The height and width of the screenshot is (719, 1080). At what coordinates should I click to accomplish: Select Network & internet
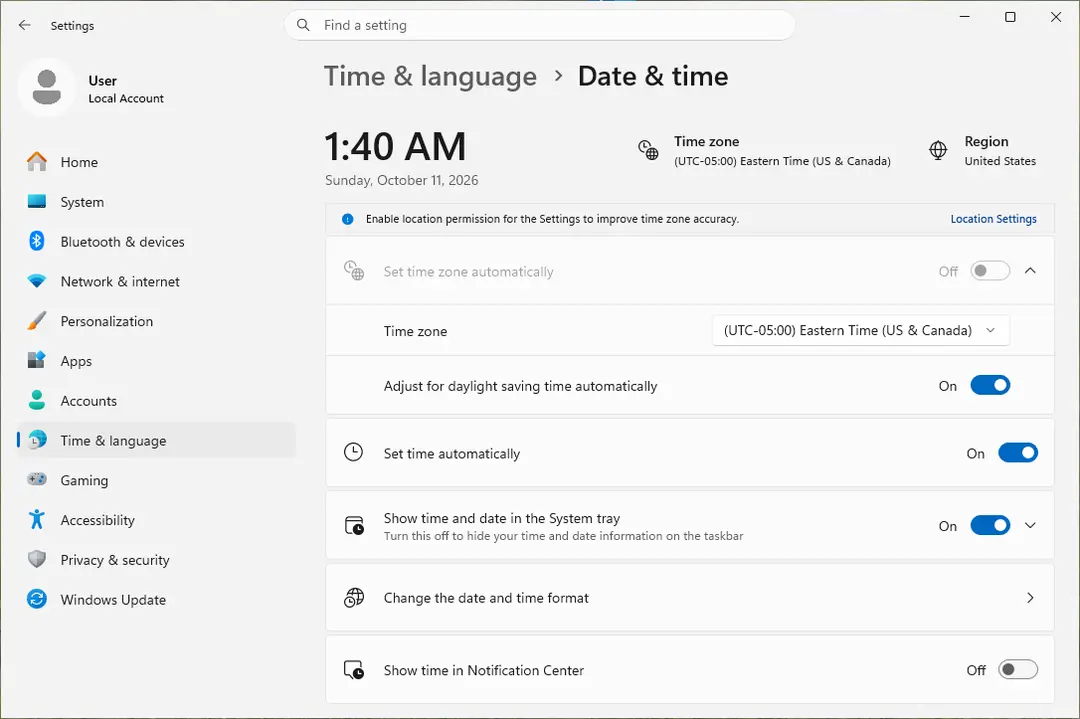(x=156, y=282)
